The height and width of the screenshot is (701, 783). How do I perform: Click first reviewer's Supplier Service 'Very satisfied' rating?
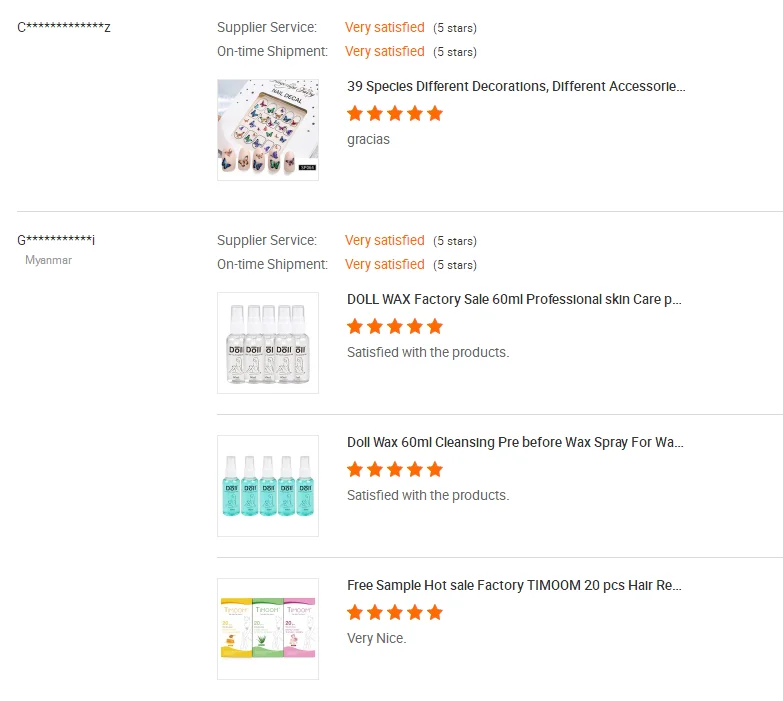click(x=384, y=27)
